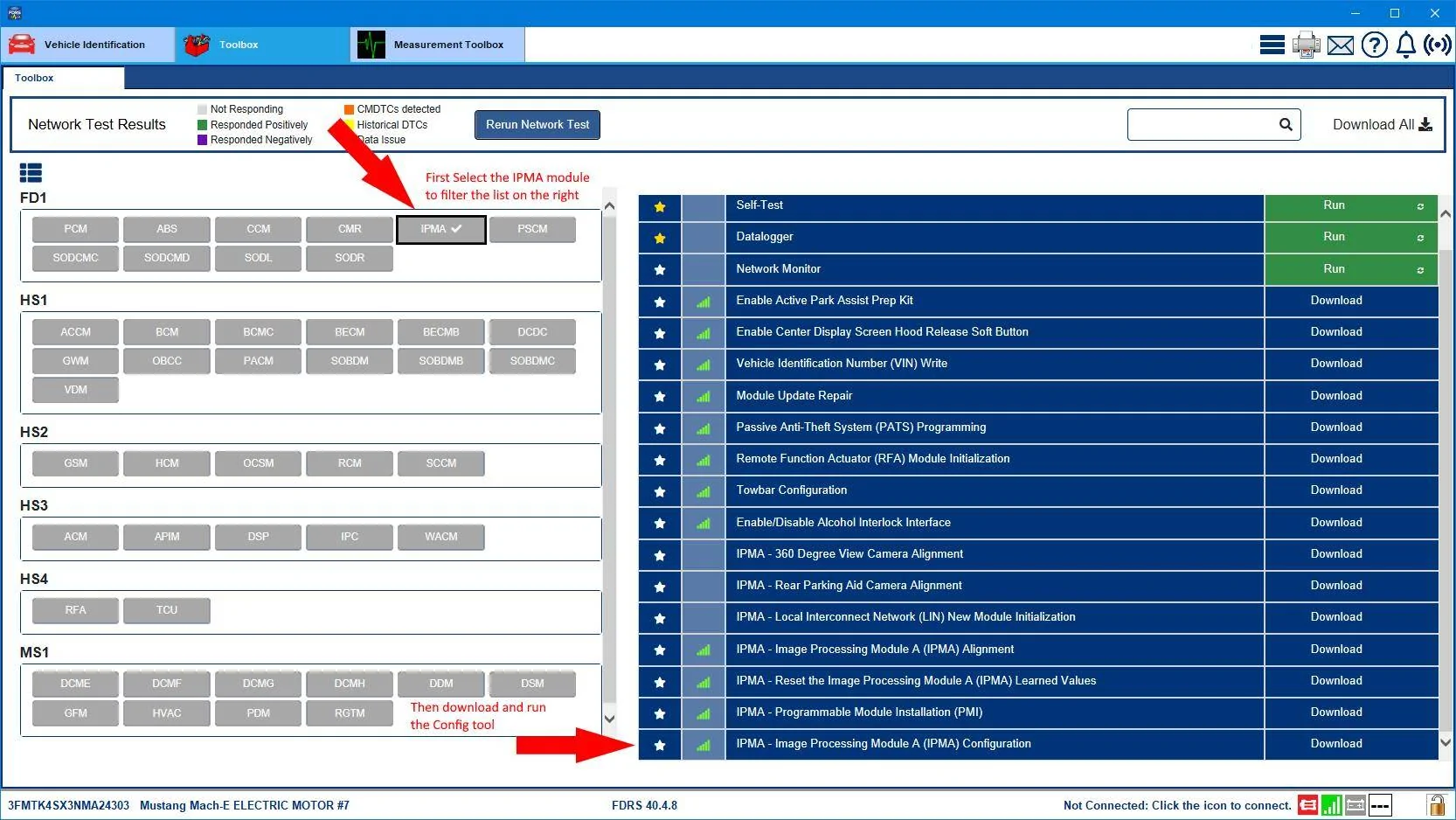This screenshot has height=820, width=1456.
Task: Select the PSCM module button
Action: click(x=532, y=229)
